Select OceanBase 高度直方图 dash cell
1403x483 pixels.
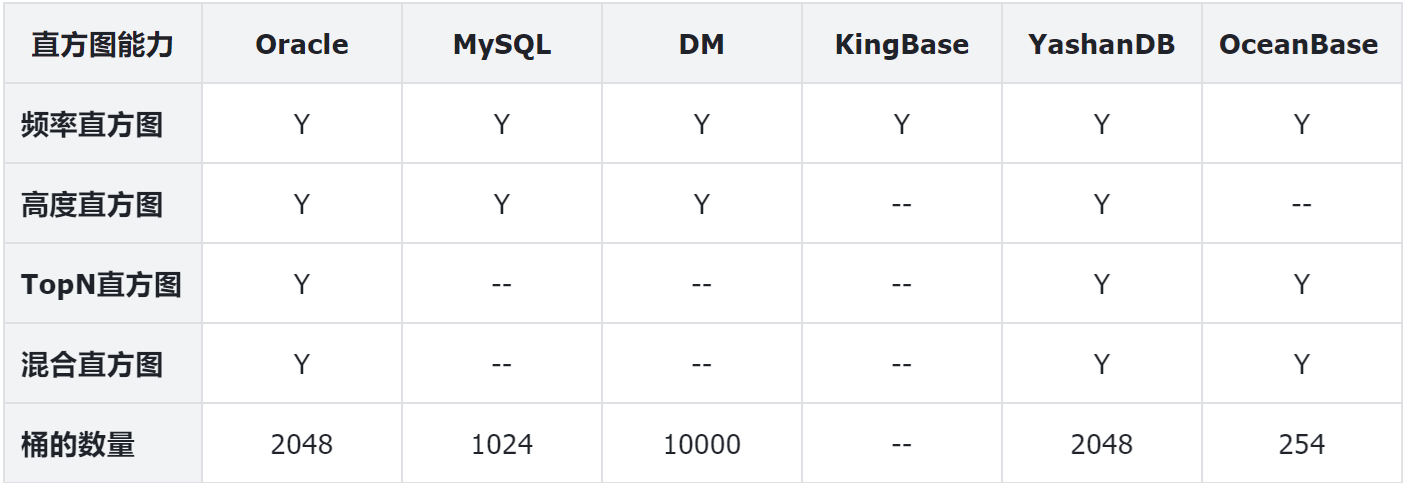[1301, 205]
